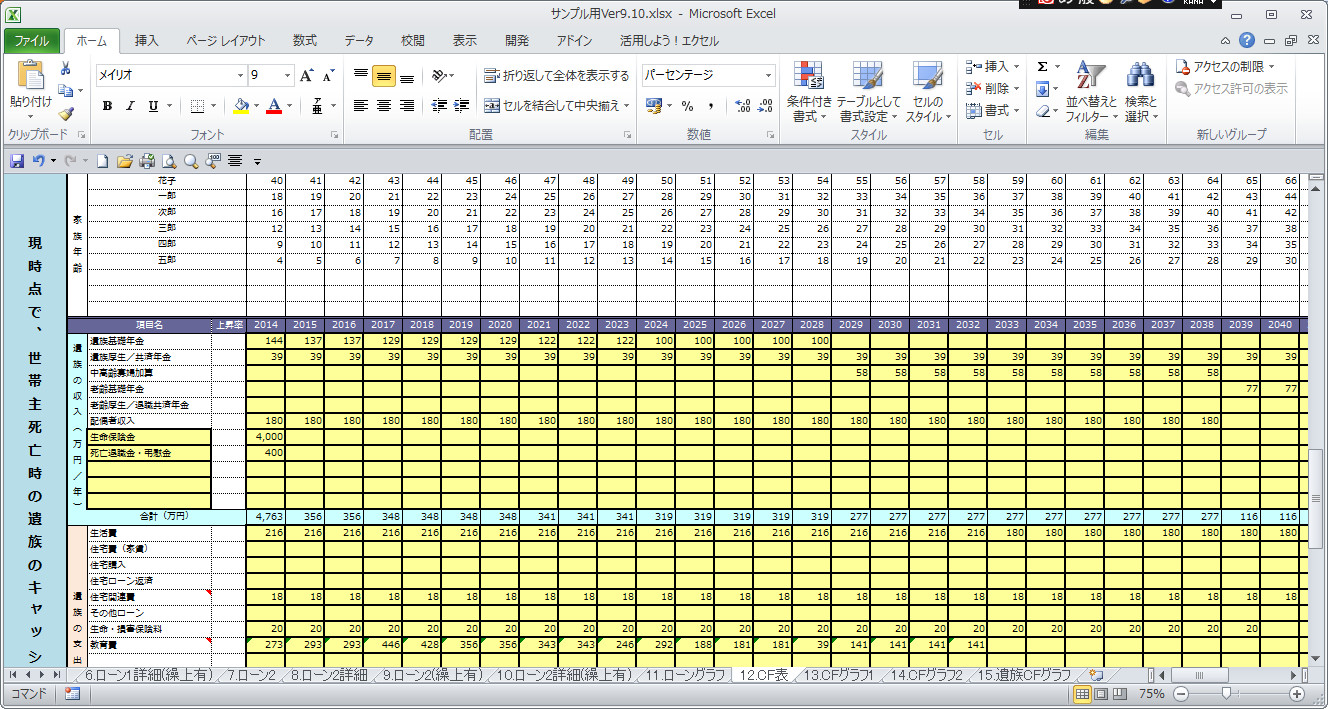Open Sort and Filter (並べ替えとフィルター)
The height and width of the screenshot is (709, 1328).
coord(1088,92)
